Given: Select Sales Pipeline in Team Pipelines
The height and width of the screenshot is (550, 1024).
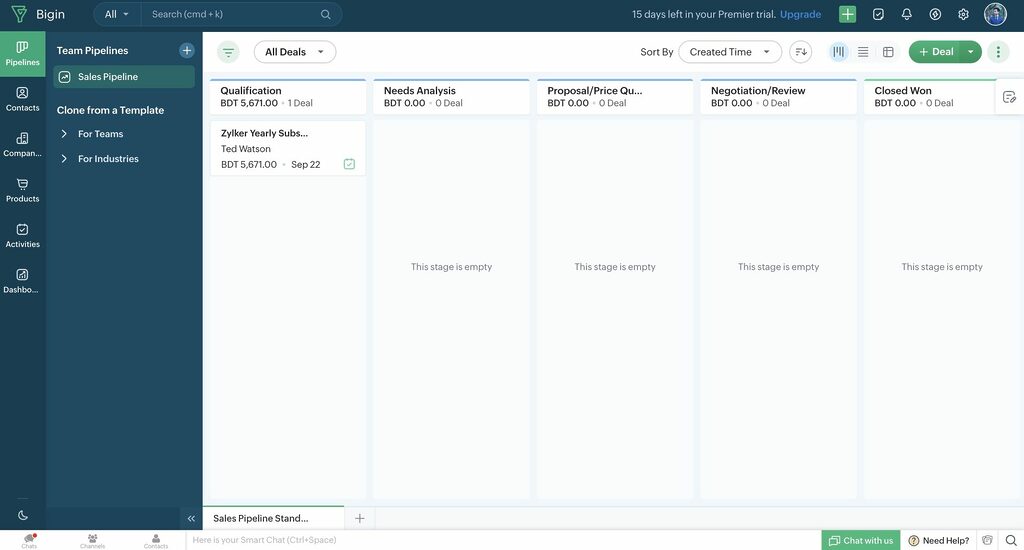Looking at the screenshot, I should coord(124,76).
